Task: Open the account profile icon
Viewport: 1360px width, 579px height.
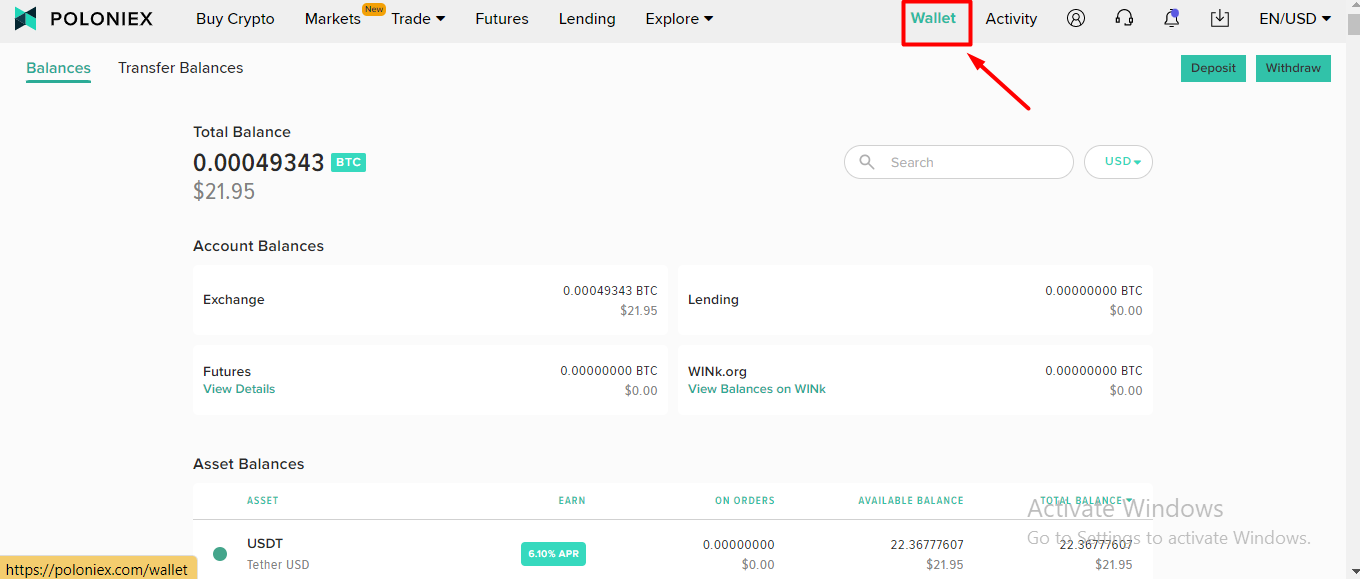Action: pos(1076,18)
